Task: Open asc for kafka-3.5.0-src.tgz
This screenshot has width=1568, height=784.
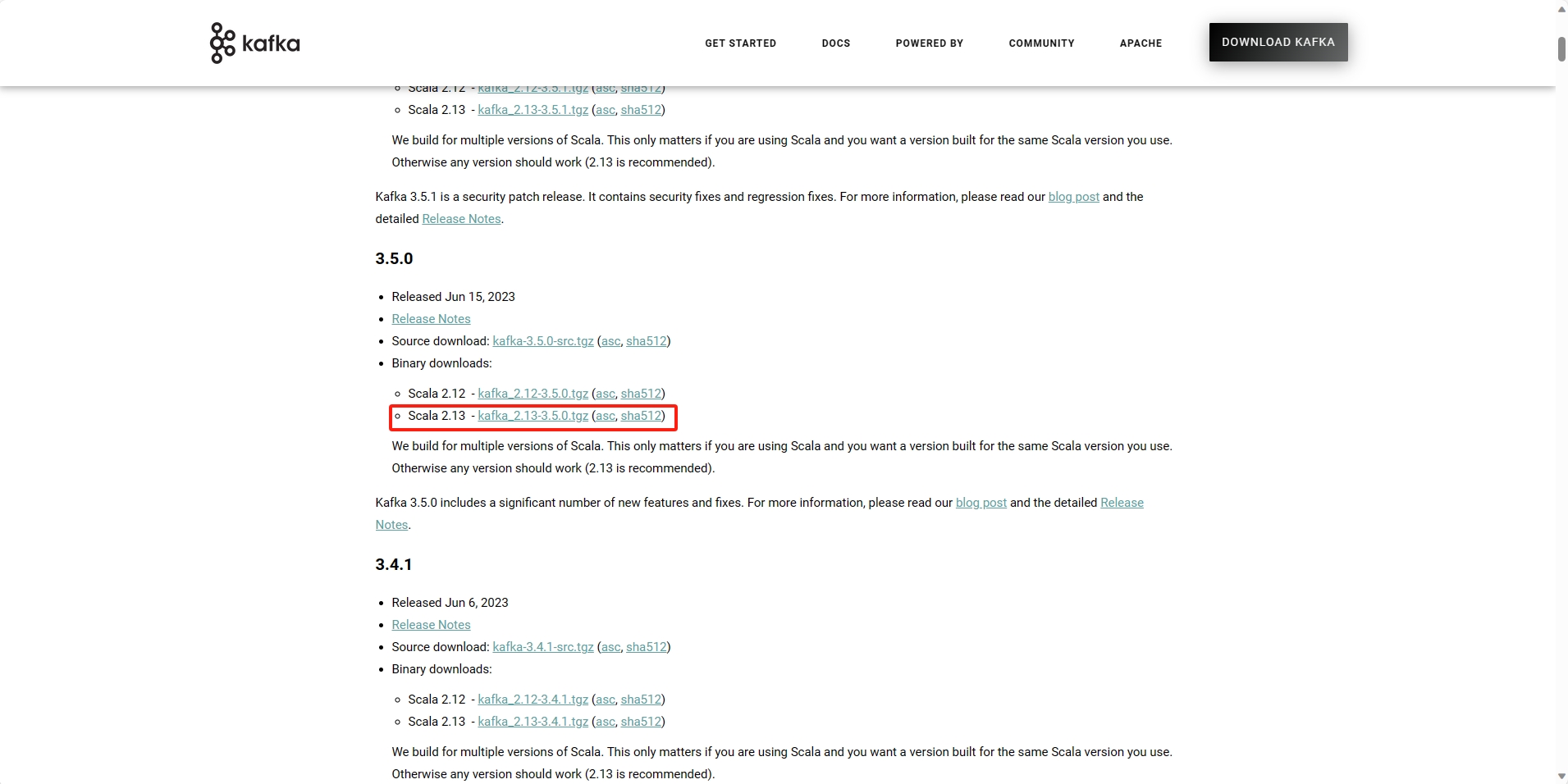Action: click(610, 341)
